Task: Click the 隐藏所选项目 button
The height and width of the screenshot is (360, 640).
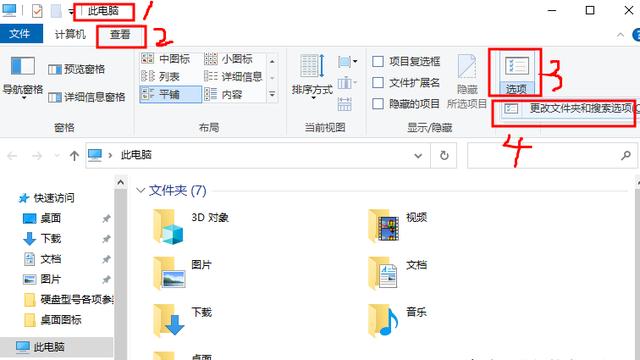Action: (x=467, y=82)
